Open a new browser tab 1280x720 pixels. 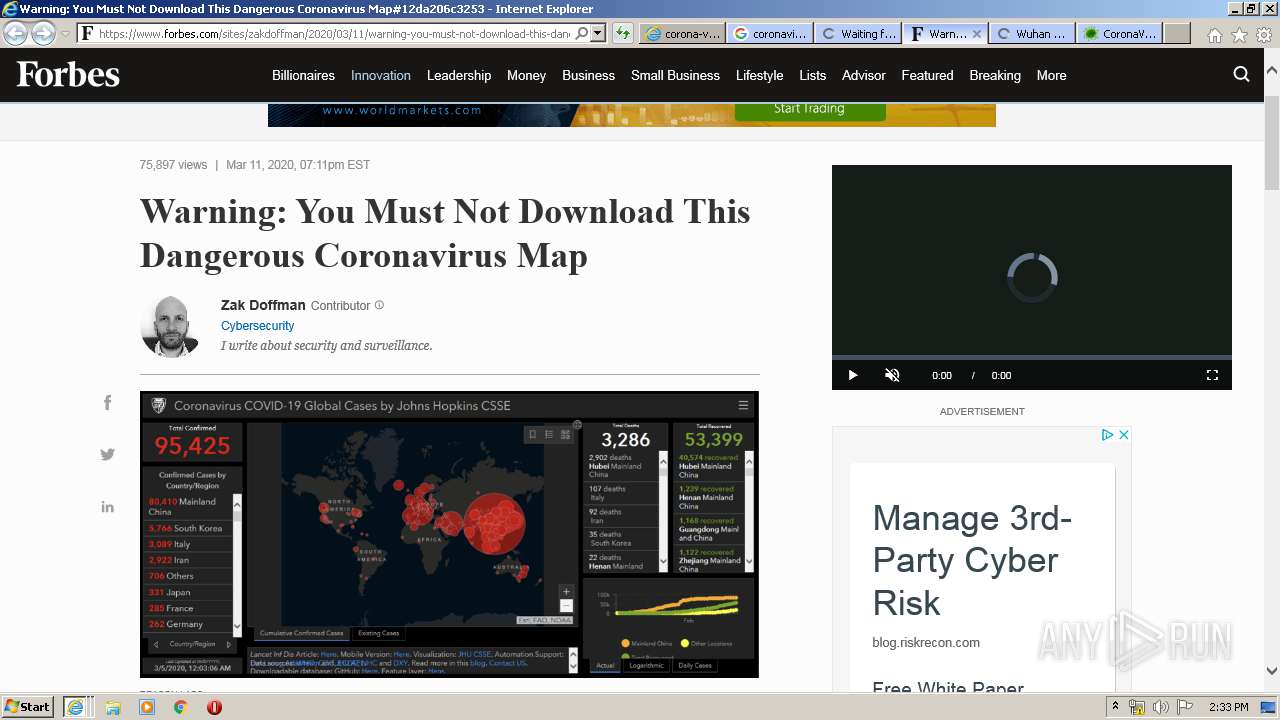tap(1177, 33)
